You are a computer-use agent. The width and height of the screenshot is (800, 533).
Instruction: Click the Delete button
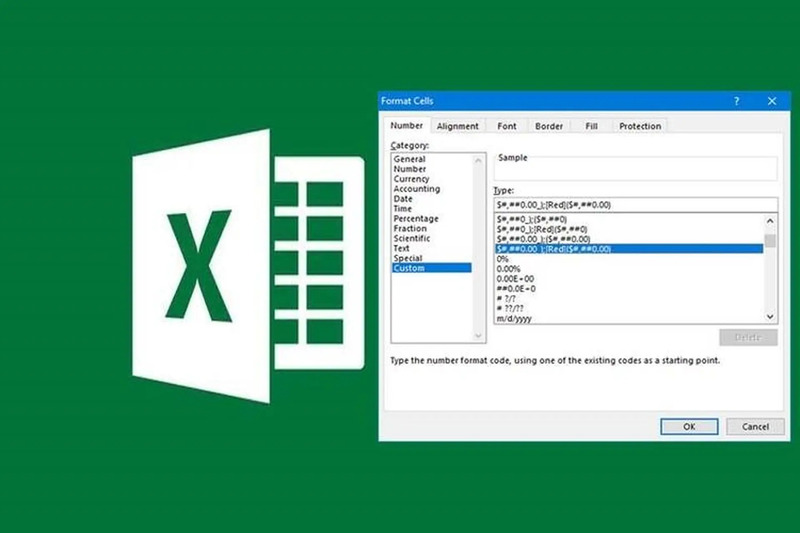click(748, 337)
